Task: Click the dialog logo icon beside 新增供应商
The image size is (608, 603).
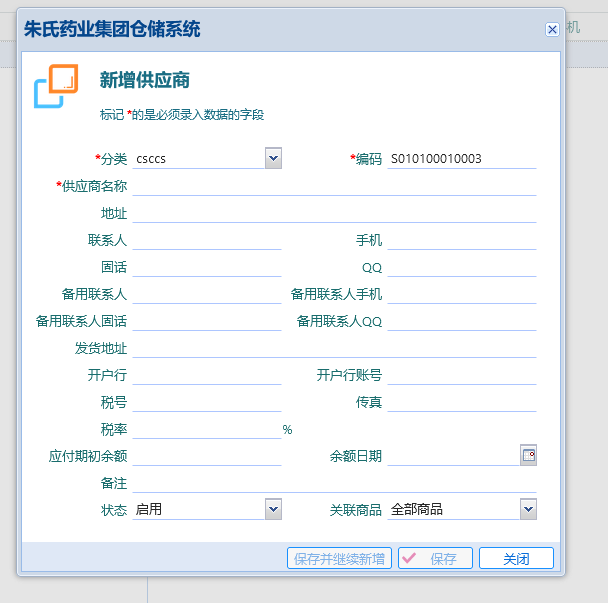Action: click(x=56, y=86)
